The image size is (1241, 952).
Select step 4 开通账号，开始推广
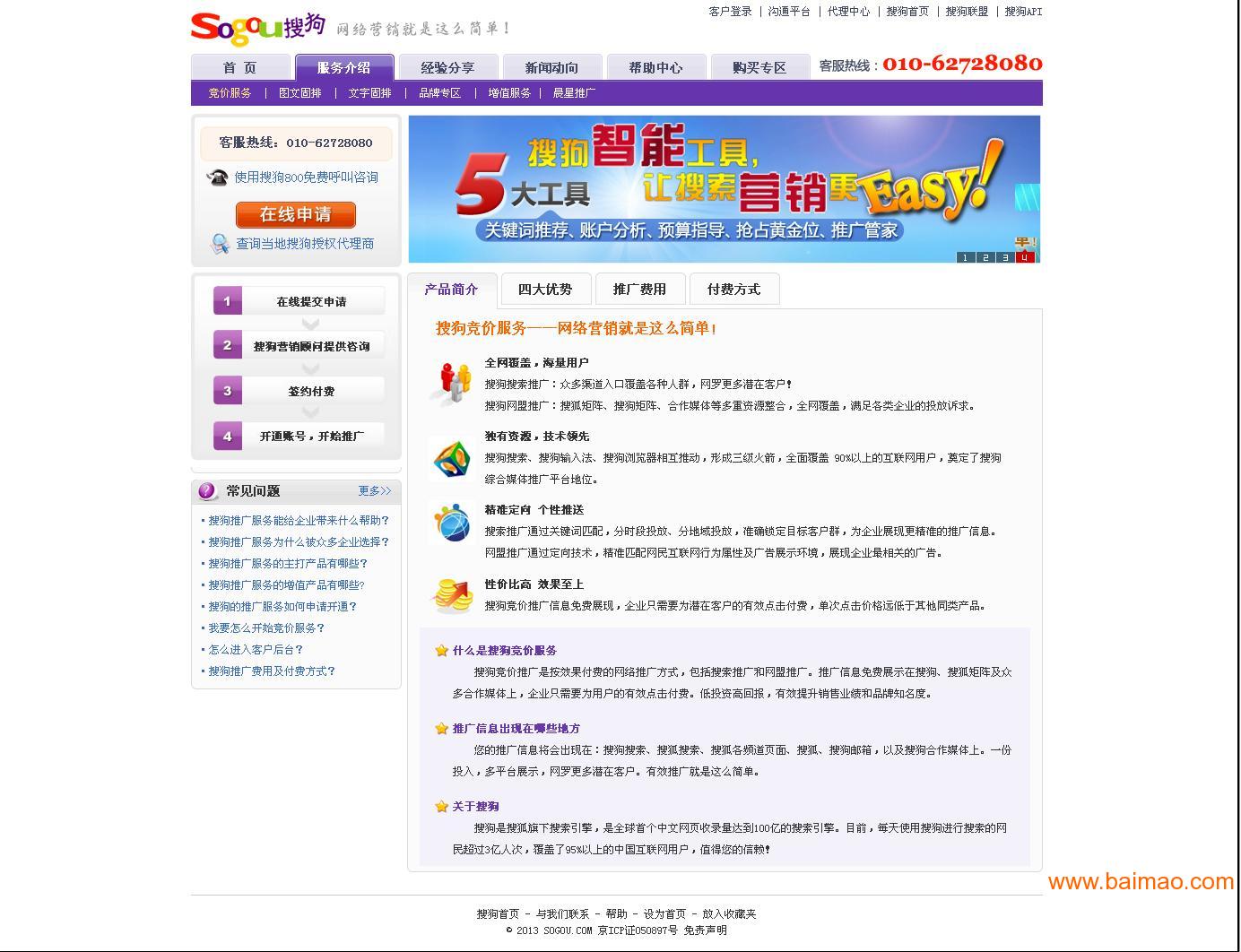tap(299, 436)
